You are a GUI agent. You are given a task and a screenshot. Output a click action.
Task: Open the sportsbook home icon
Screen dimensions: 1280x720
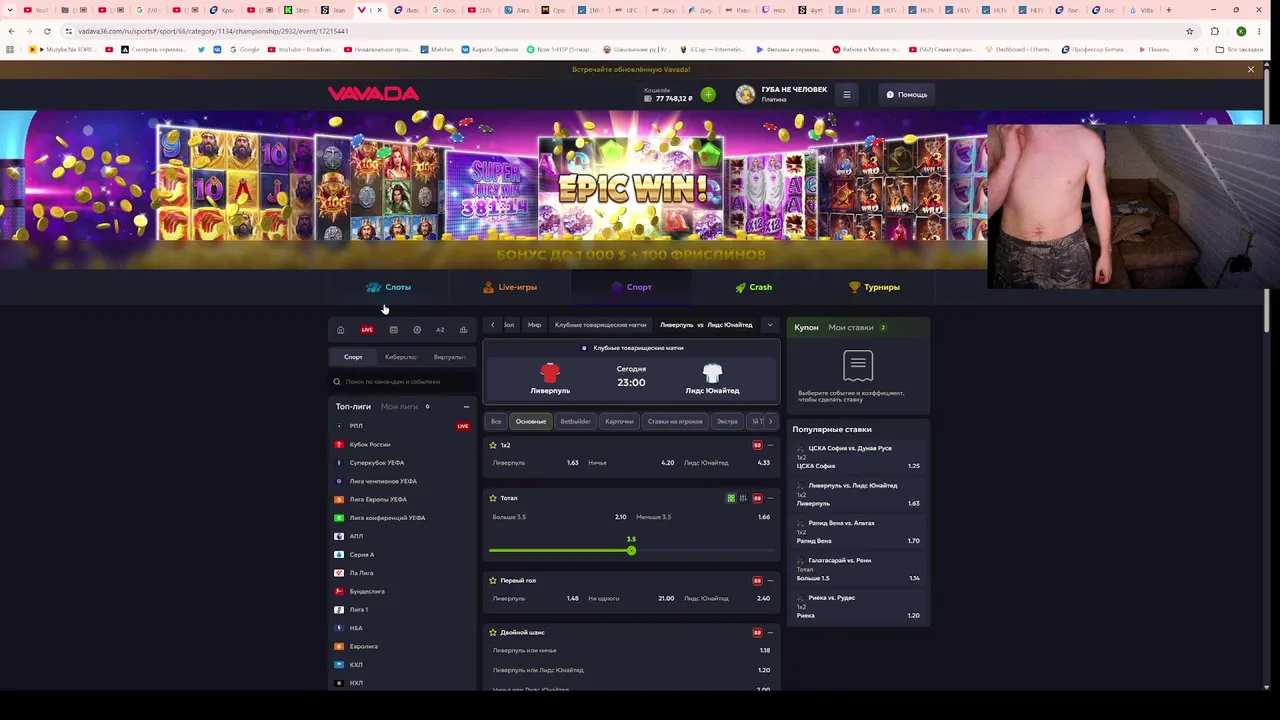click(x=340, y=330)
